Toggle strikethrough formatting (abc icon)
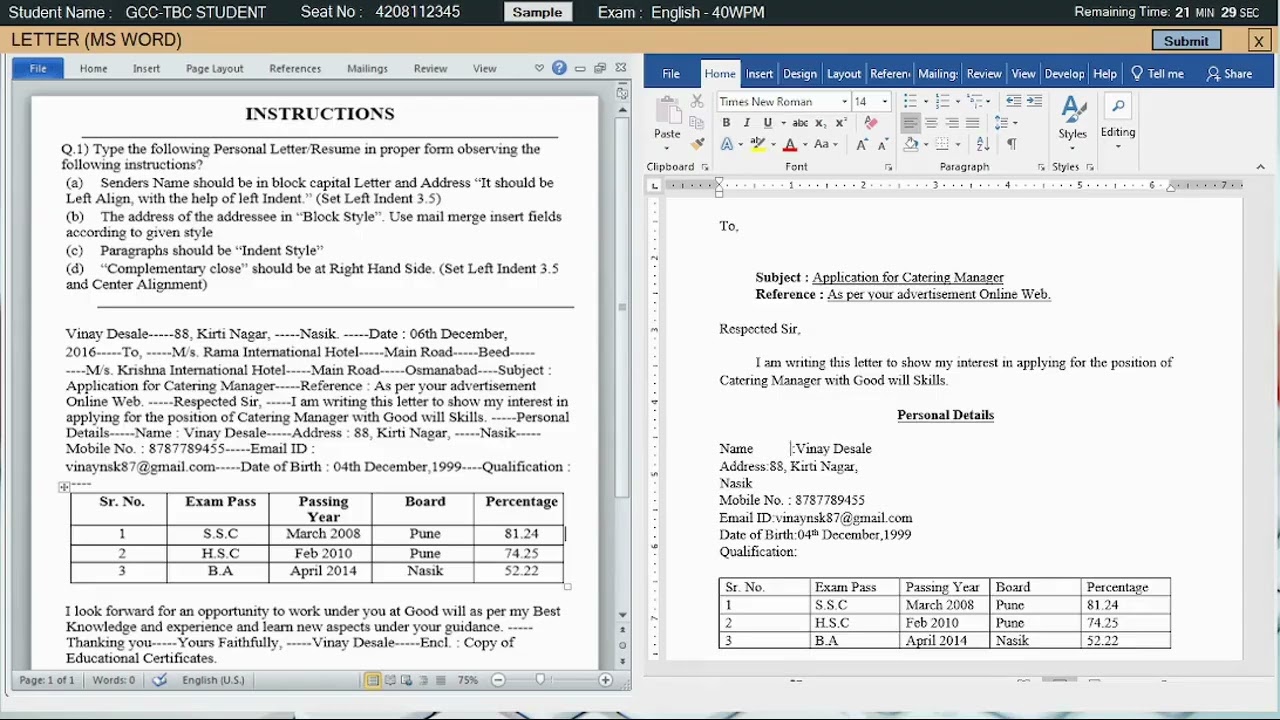 (x=800, y=123)
